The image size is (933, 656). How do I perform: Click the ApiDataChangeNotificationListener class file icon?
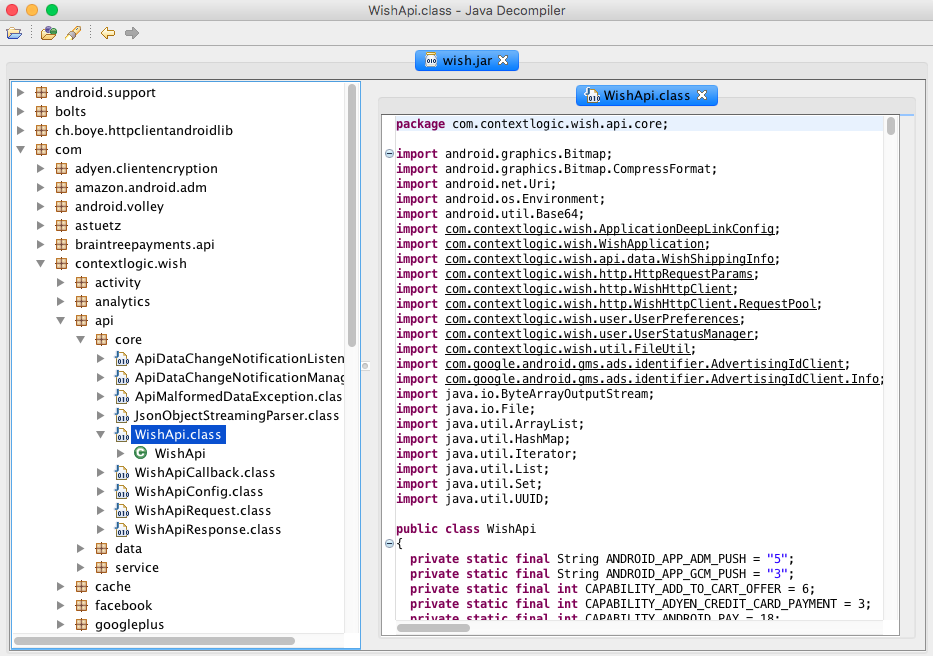pyautogui.click(x=122, y=359)
